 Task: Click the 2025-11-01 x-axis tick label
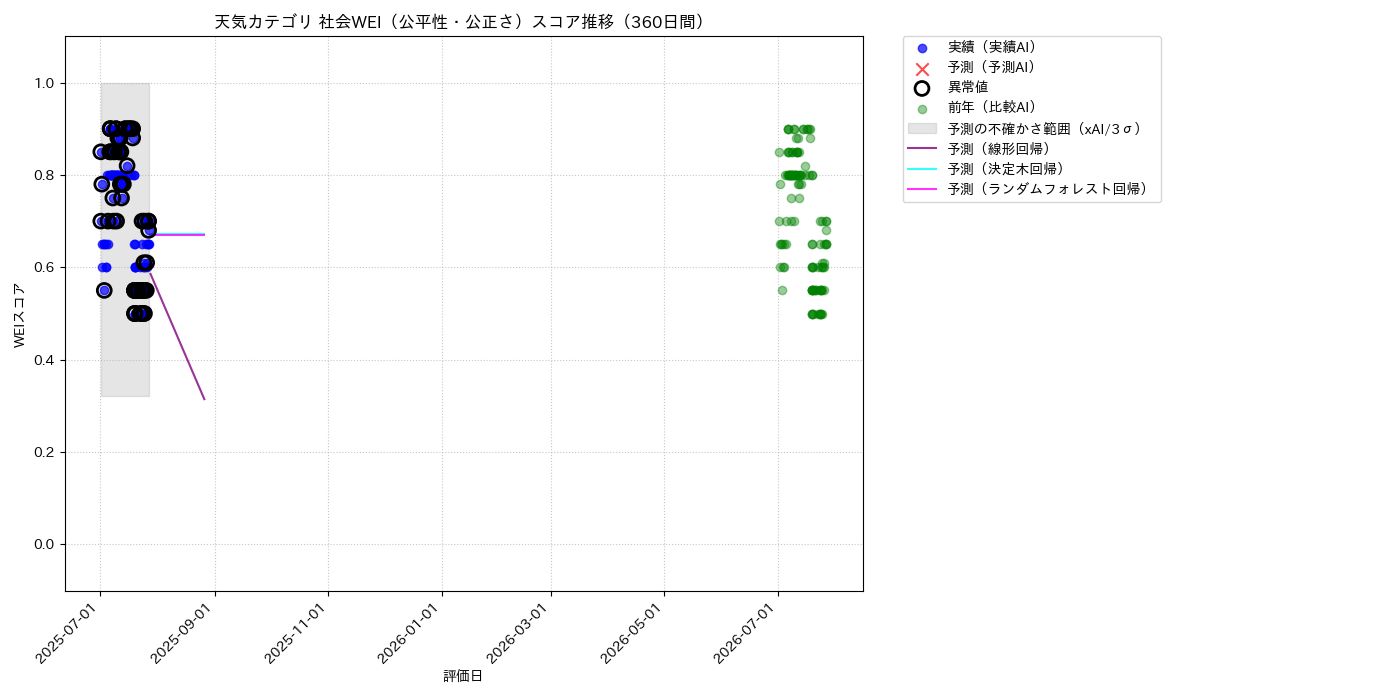(297, 634)
